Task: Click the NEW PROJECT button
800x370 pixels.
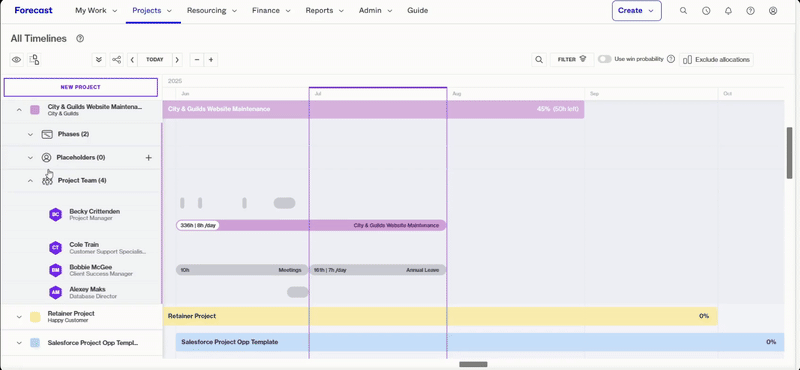Action: coord(81,87)
